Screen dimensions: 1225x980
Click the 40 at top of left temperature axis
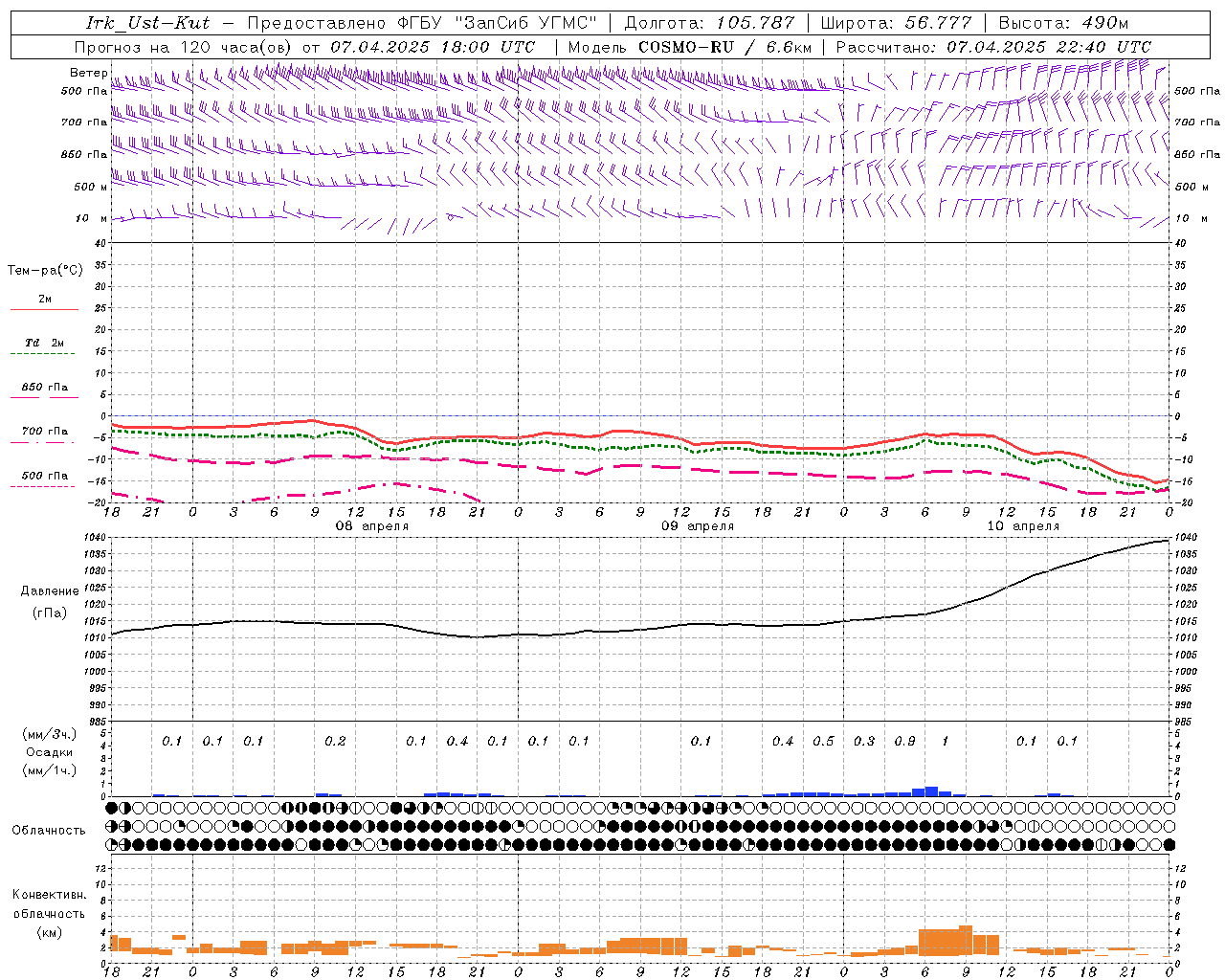tap(99, 243)
